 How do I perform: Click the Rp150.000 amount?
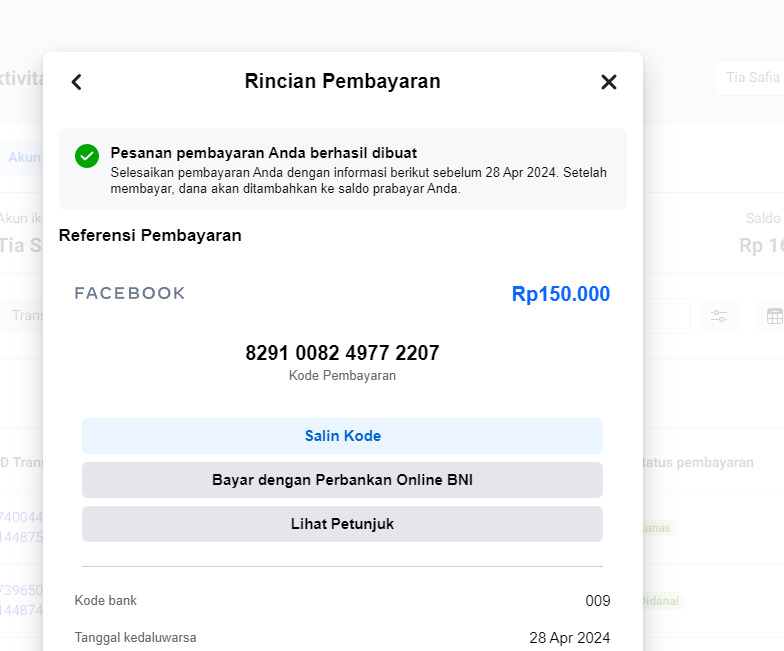point(560,294)
